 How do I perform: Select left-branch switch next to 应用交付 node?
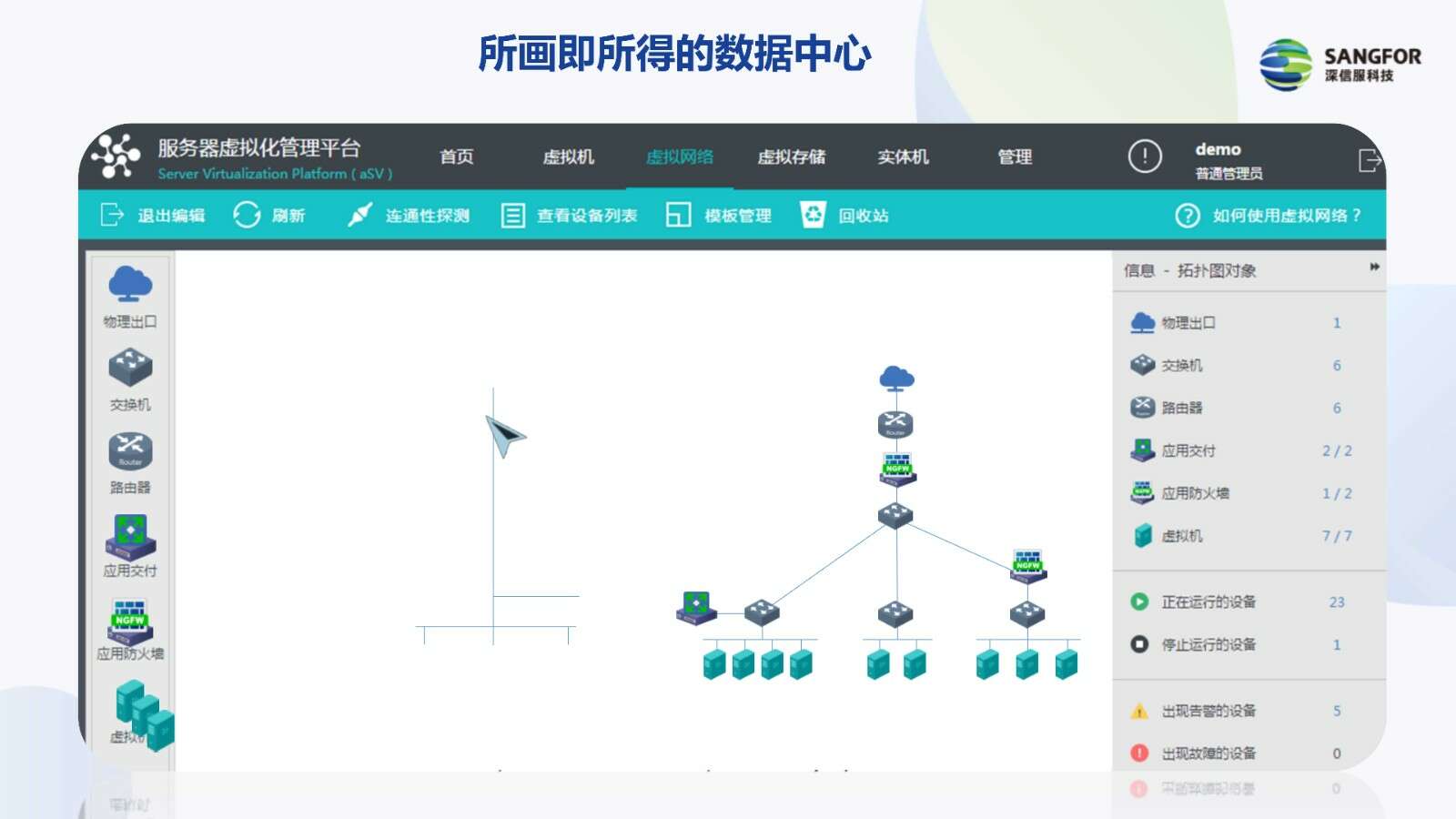point(762,612)
